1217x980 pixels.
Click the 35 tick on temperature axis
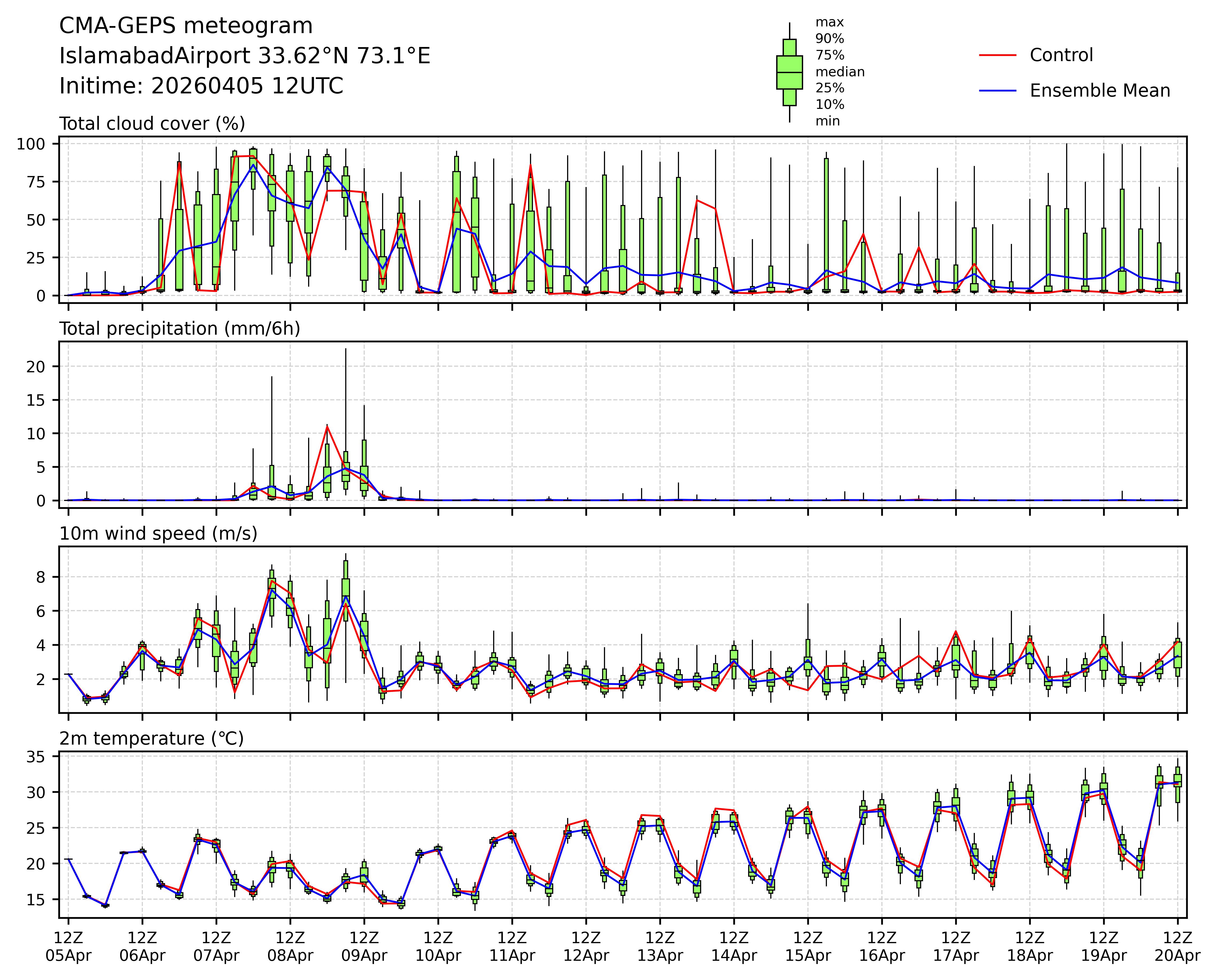pyautogui.click(x=36, y=757)
